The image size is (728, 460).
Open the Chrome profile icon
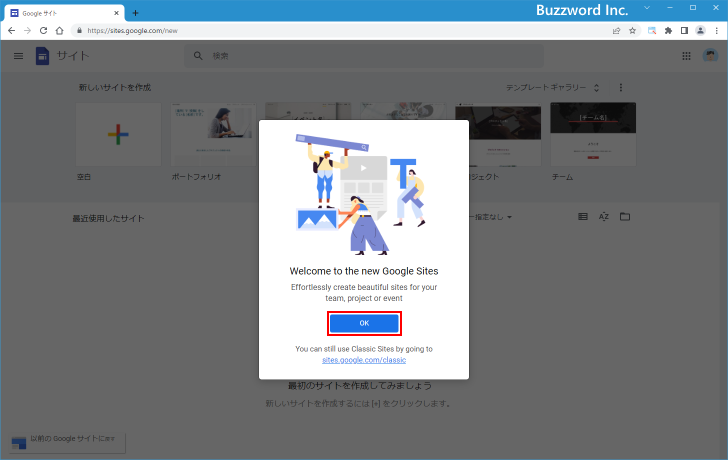pyautogui.click(x=700, y=31)
